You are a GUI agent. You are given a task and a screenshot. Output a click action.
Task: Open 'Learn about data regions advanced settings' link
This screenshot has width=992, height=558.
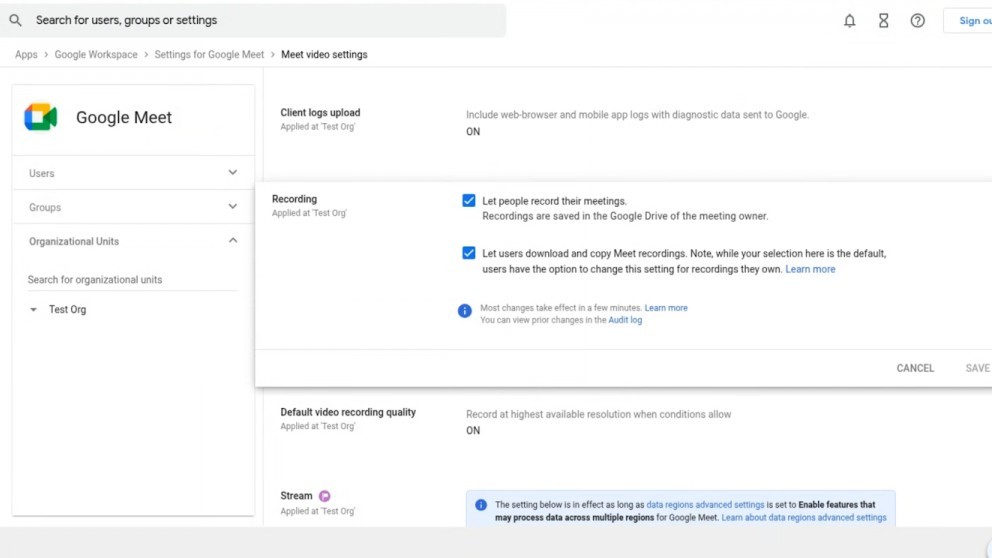pyautogui.click(x=804, y=518)
